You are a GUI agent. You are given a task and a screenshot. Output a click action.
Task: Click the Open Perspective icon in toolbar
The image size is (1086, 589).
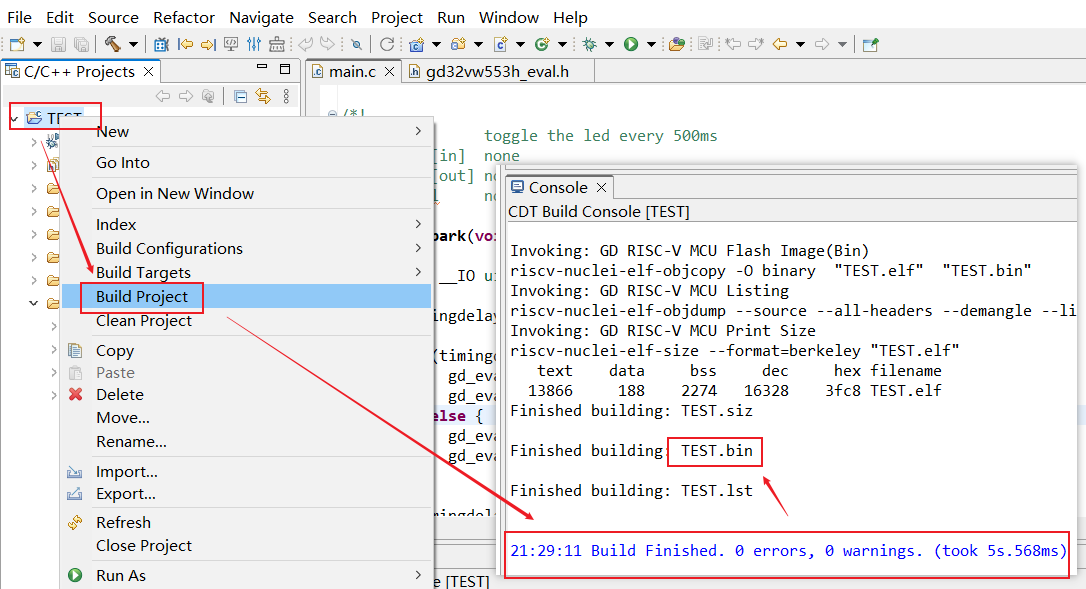click(870, 44)
